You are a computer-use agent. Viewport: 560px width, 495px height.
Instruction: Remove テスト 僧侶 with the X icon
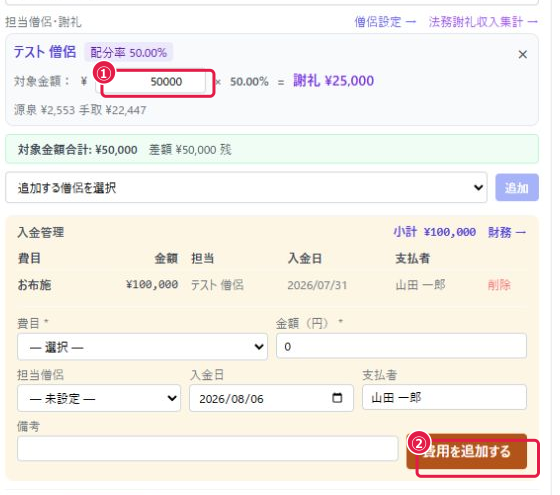(x=522, y=55)
